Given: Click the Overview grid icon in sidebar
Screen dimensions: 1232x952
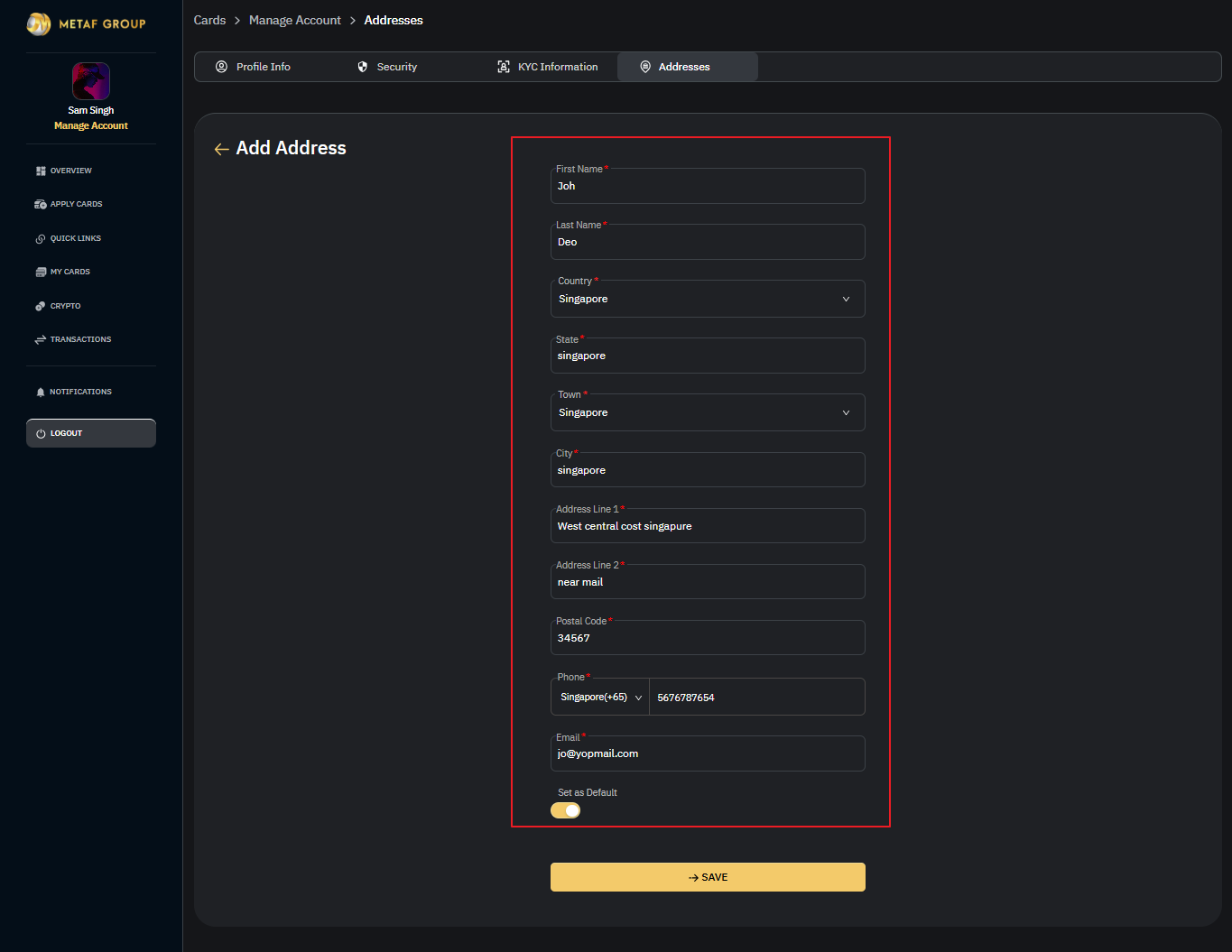Looking at the screenshot, I should pos(41,171).
